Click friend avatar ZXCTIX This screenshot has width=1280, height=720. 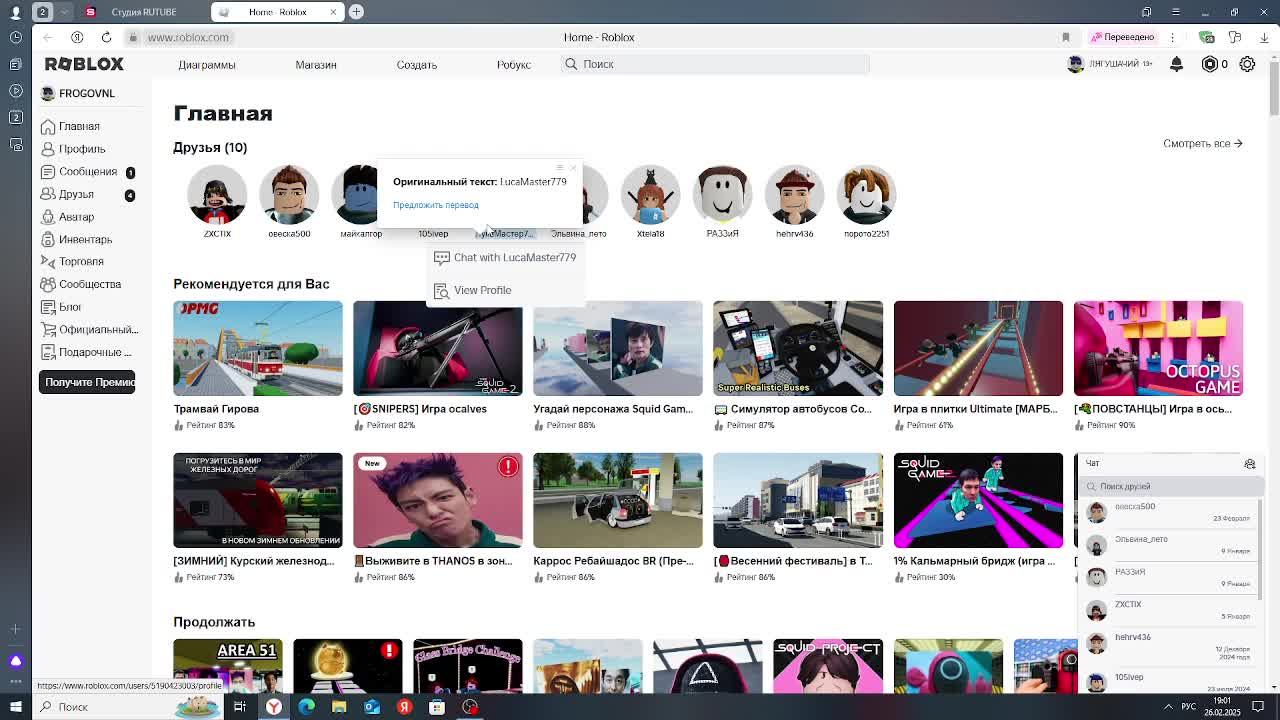(217, 195)
